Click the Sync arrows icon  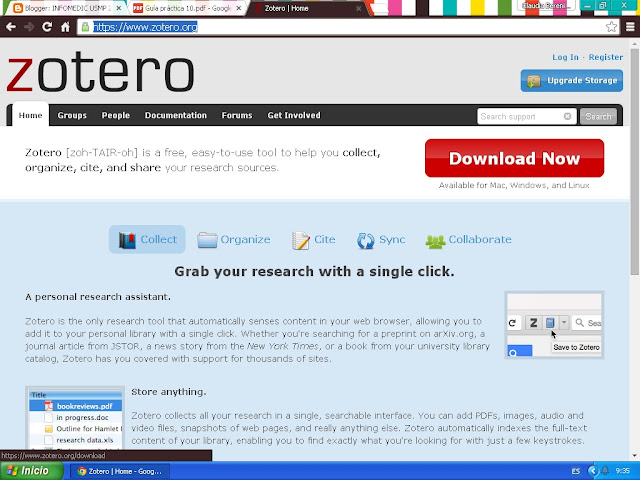coord(365,240)
